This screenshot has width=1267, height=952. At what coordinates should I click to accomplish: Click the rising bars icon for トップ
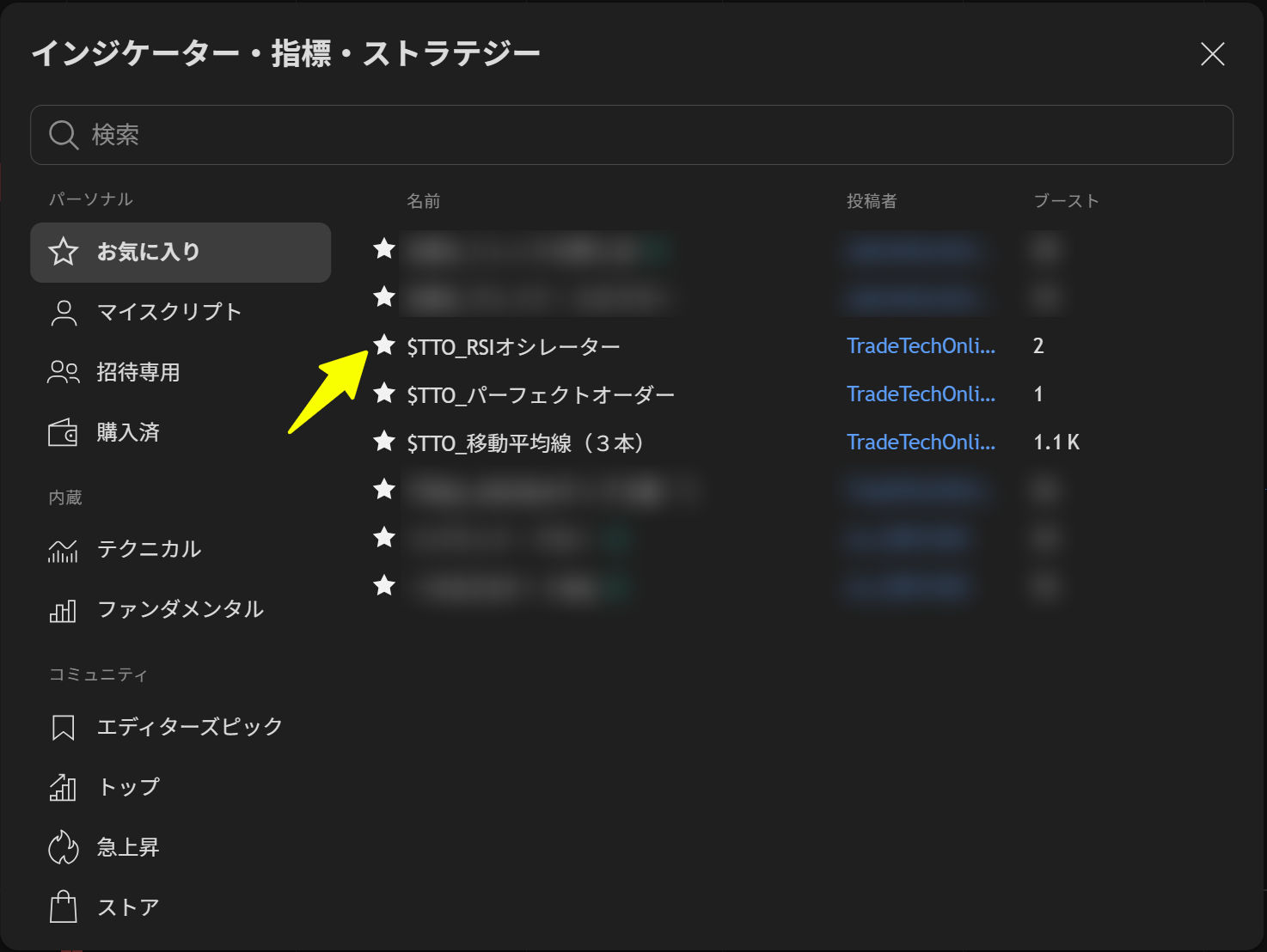(63, 787)
